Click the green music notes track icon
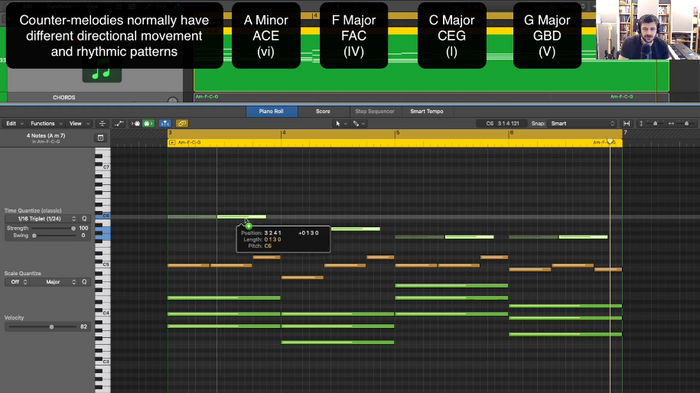The image size is (700, 393). pyautogui.click(x=102, y=71)
